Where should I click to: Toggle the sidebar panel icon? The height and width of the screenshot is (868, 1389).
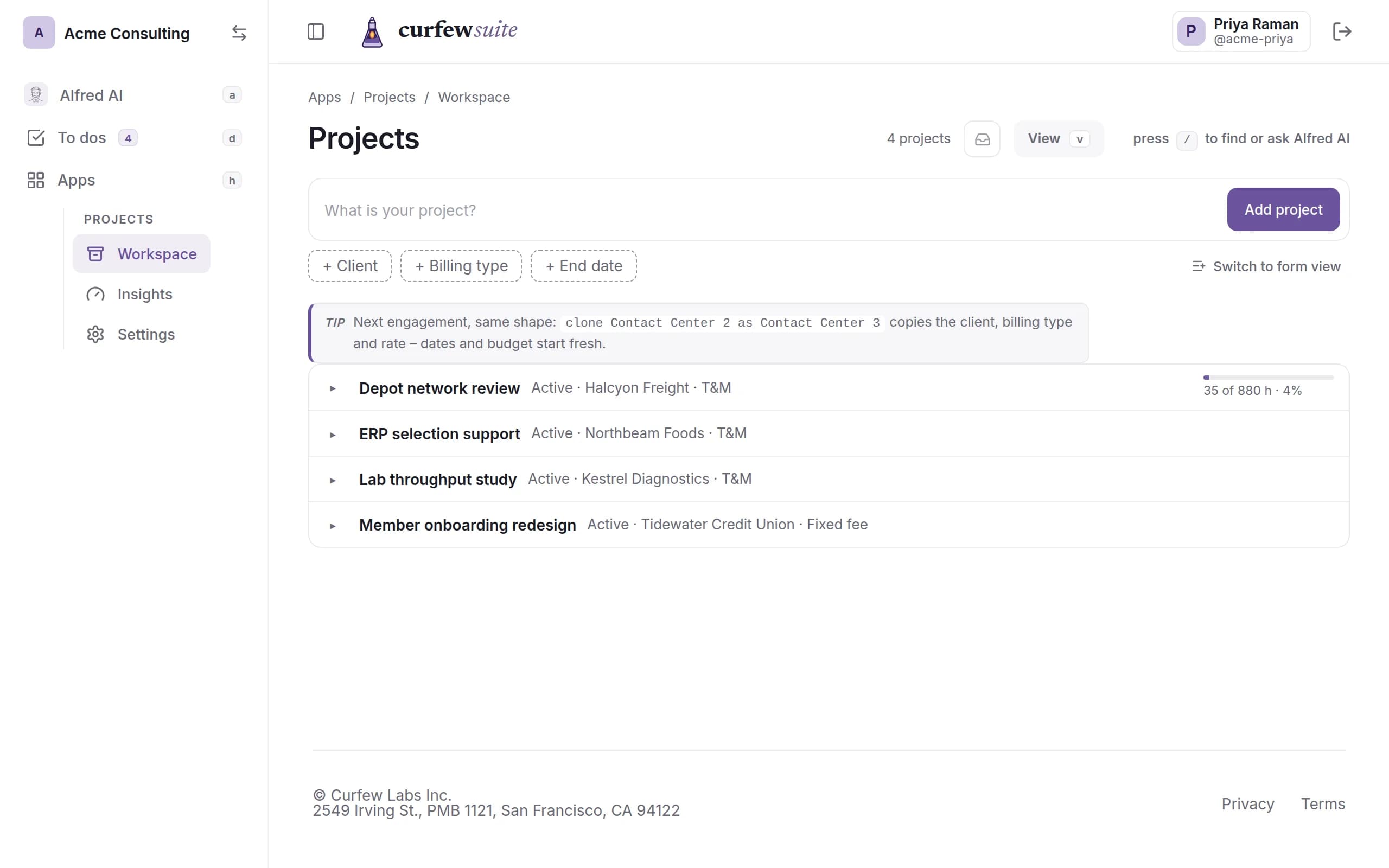pyautogui.click(x=316, y=31)
